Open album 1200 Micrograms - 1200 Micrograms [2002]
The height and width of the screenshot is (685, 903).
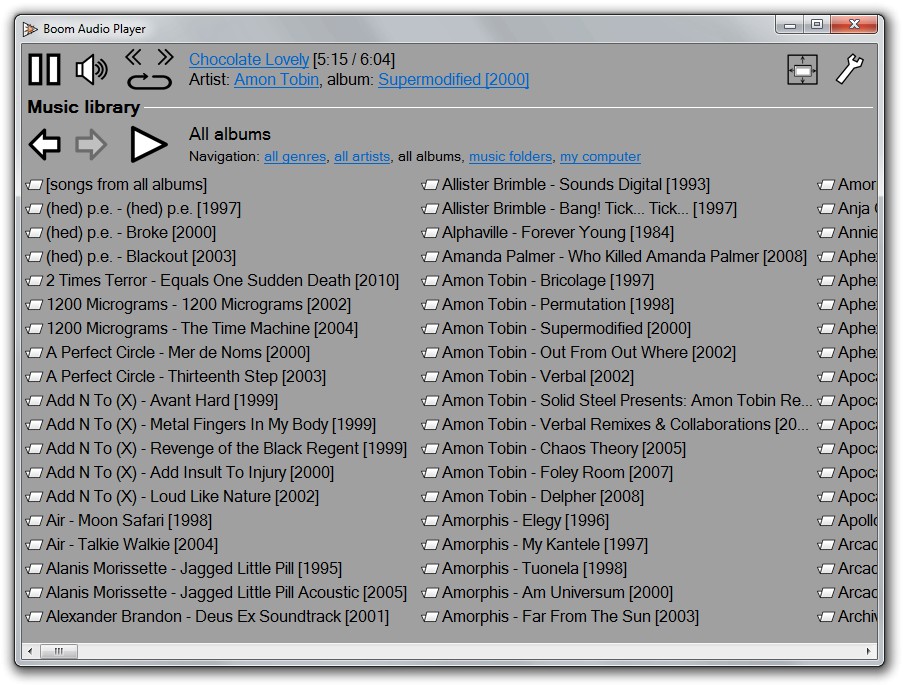199,304
